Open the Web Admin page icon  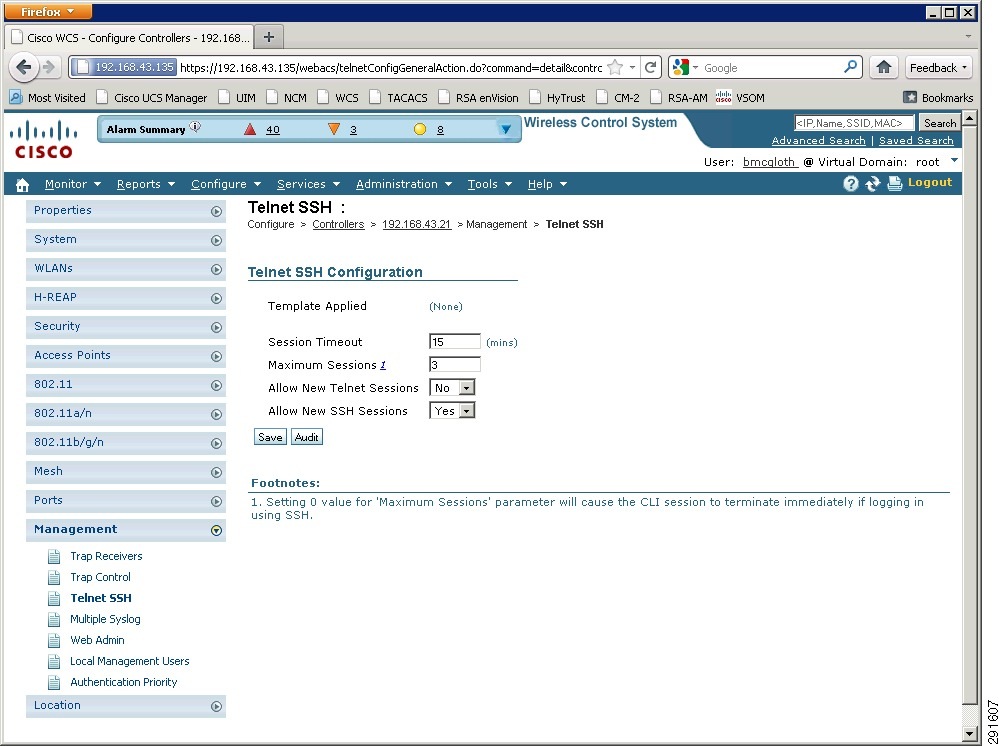(55, 640)
